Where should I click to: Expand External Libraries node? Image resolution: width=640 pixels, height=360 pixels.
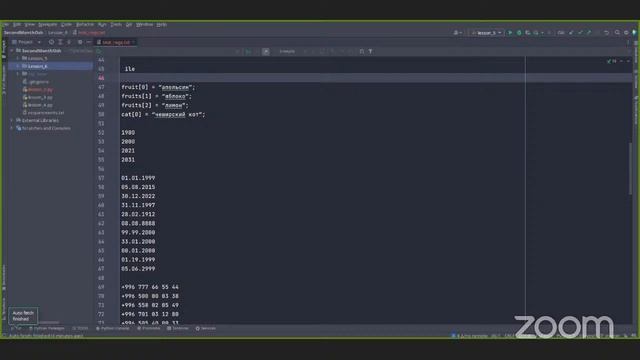pos(12,120)
